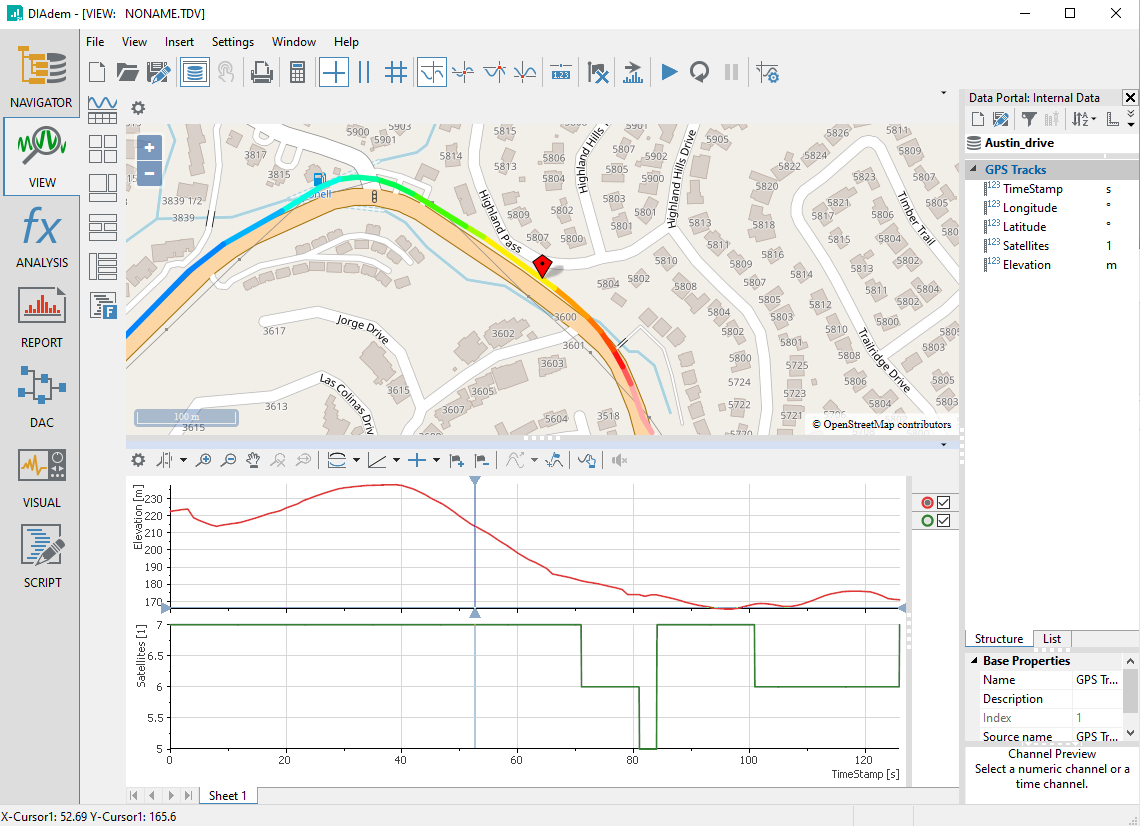The image size is (1140, 826).
Task: Open the REPORT panel
Action: coord(41,317)
